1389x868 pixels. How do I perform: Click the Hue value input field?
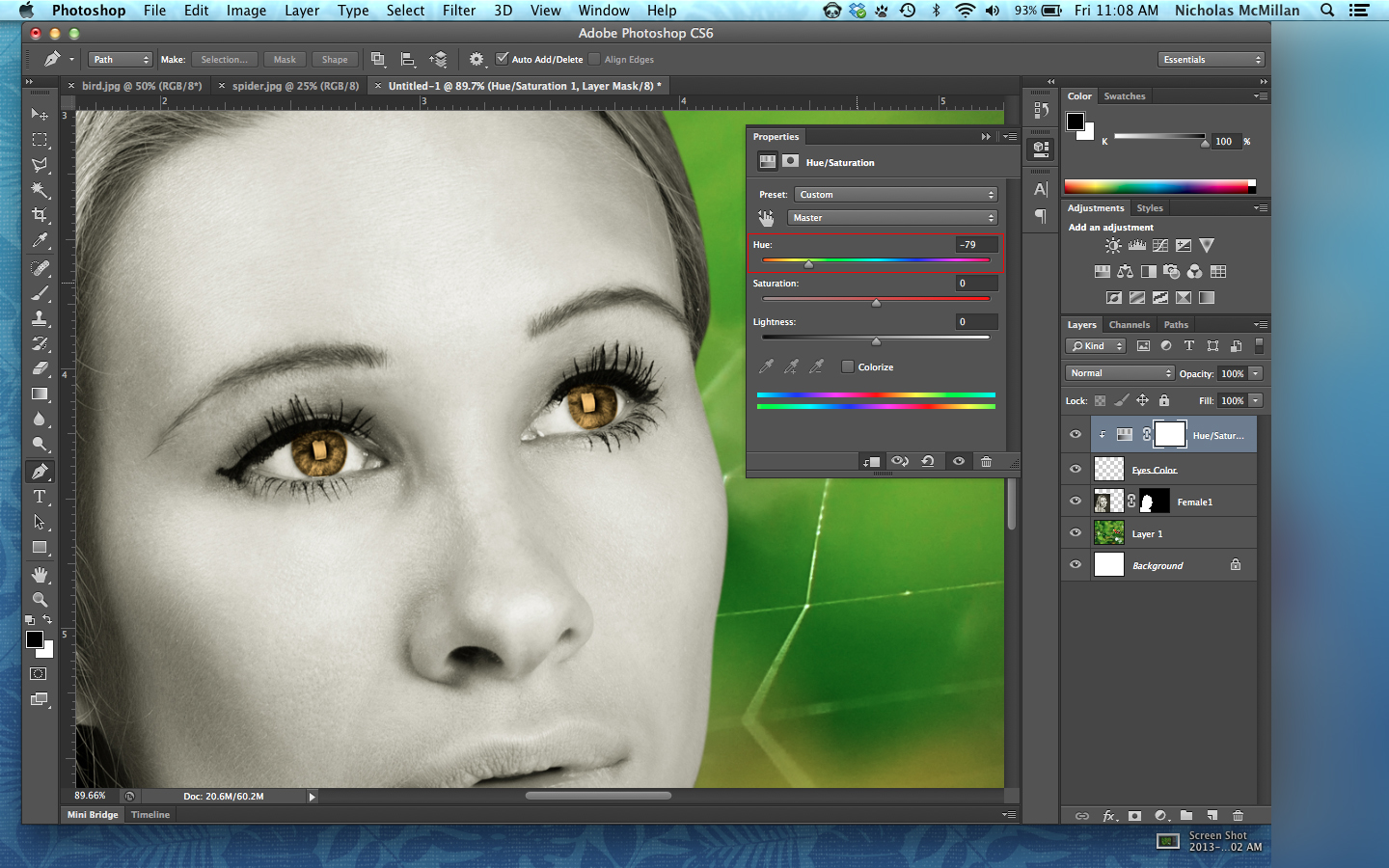click(x=976, y=245)
